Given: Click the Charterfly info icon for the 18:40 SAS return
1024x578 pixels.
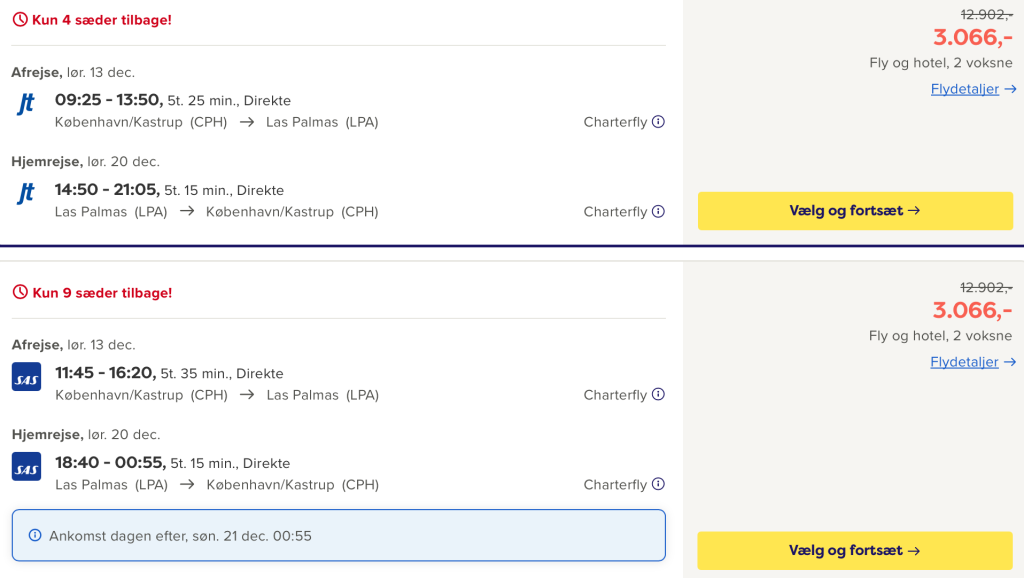Looking at the screenshot, I should coord(658,485).
